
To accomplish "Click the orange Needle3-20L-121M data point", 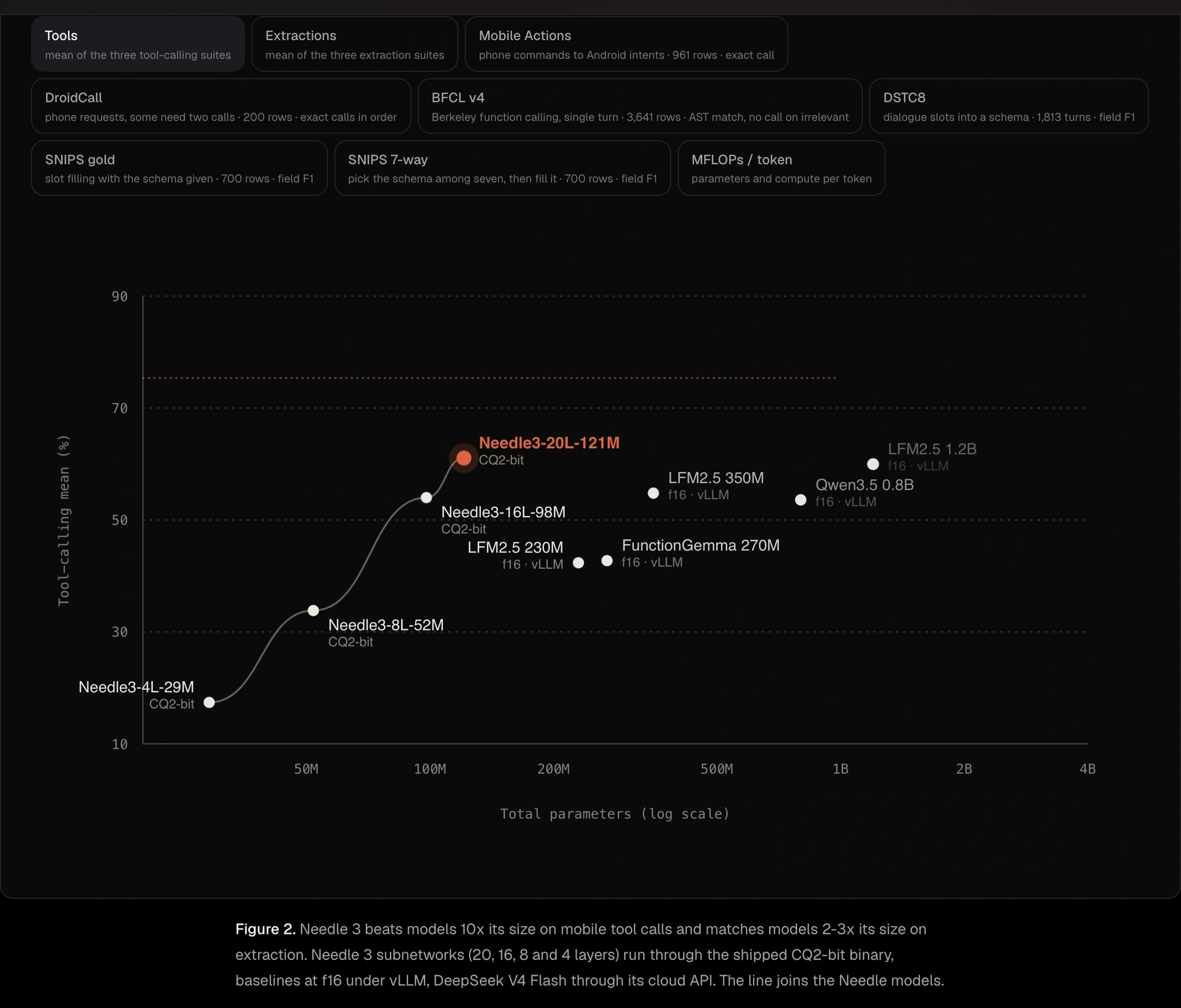I will [464, 458].
